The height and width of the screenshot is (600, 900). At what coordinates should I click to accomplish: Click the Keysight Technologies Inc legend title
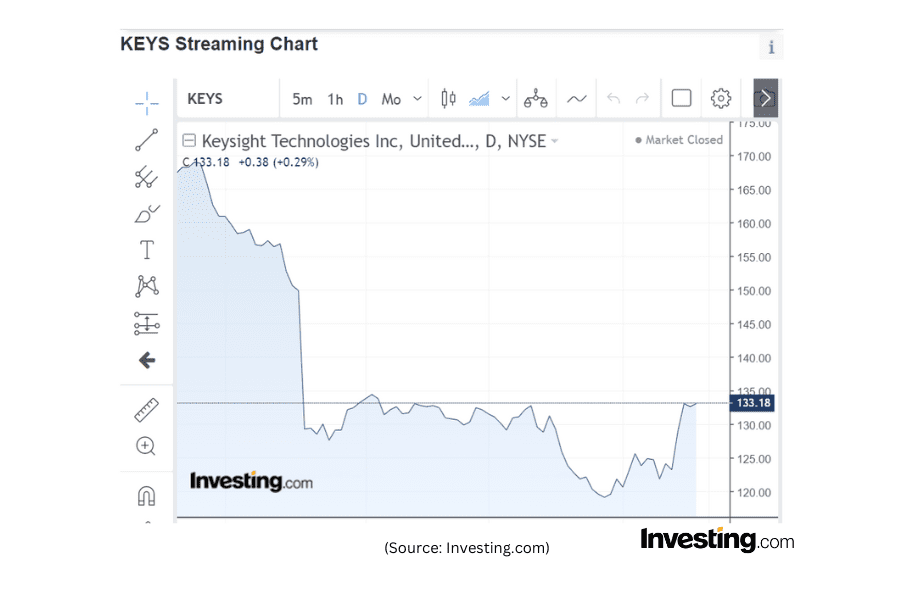(x=374, y=141)
